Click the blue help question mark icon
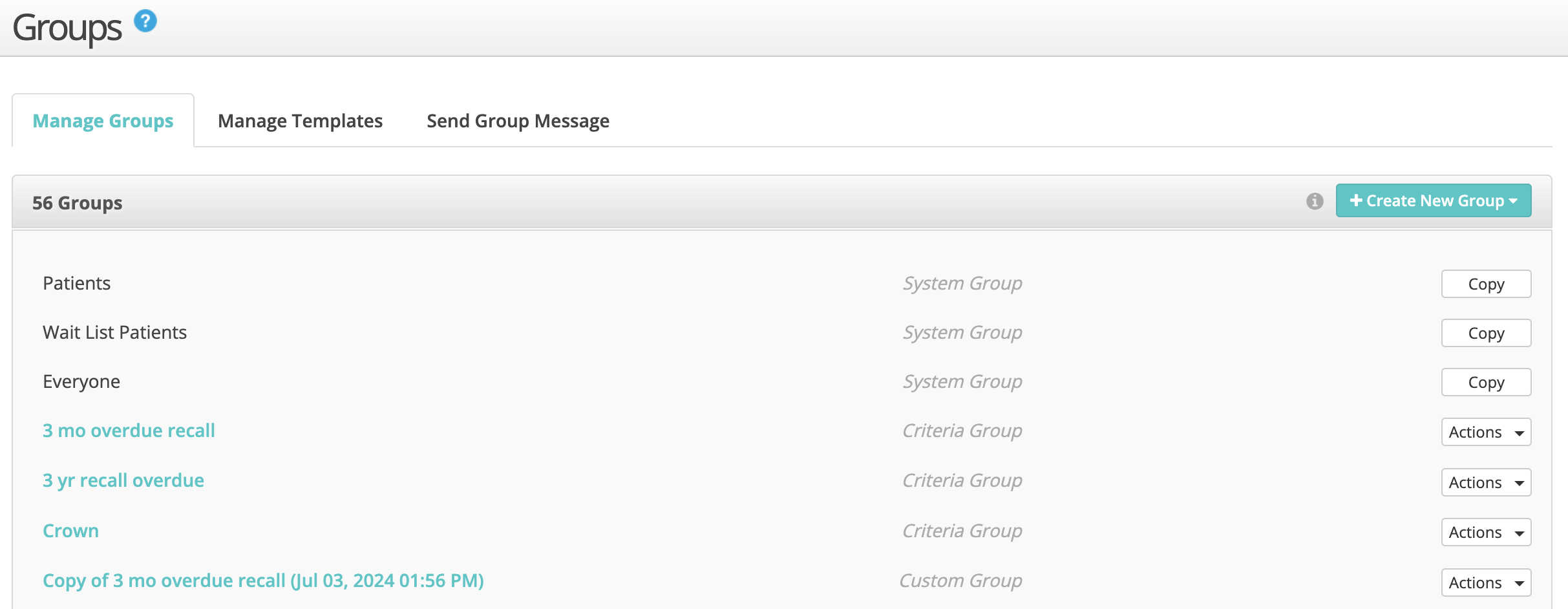 (x=145, y=21)
